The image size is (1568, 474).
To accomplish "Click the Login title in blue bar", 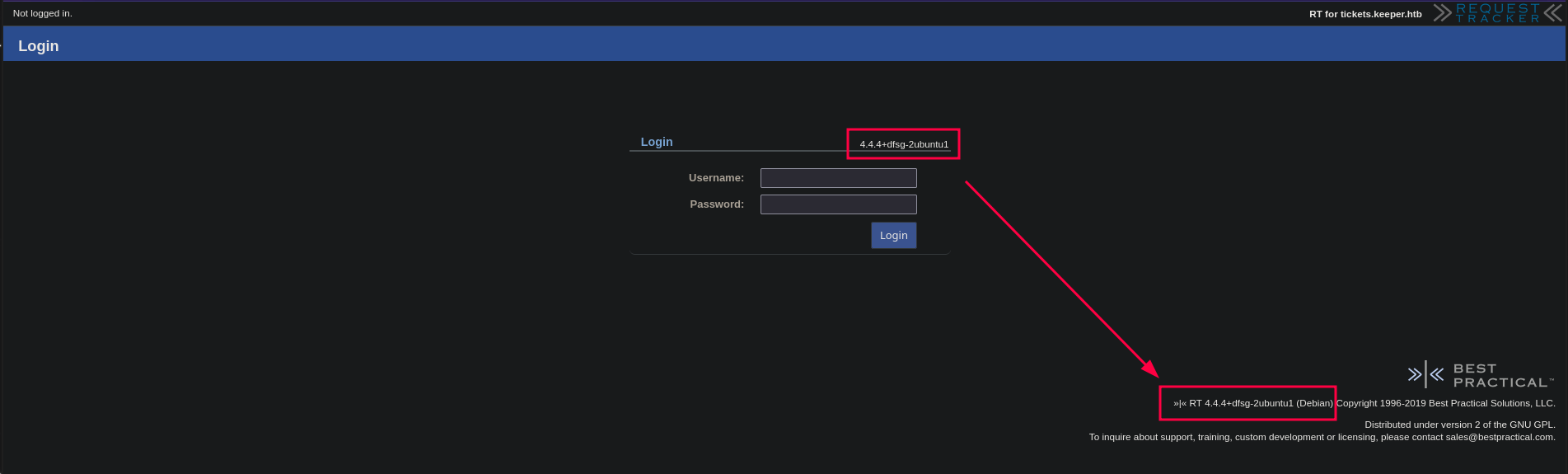I will click(39, 46).
